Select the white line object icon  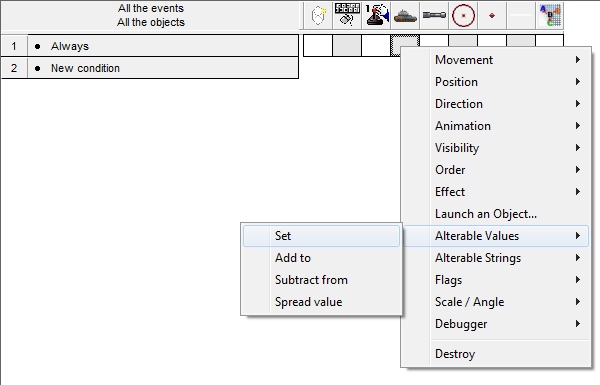pyautogui.click(x=521, y=16)
